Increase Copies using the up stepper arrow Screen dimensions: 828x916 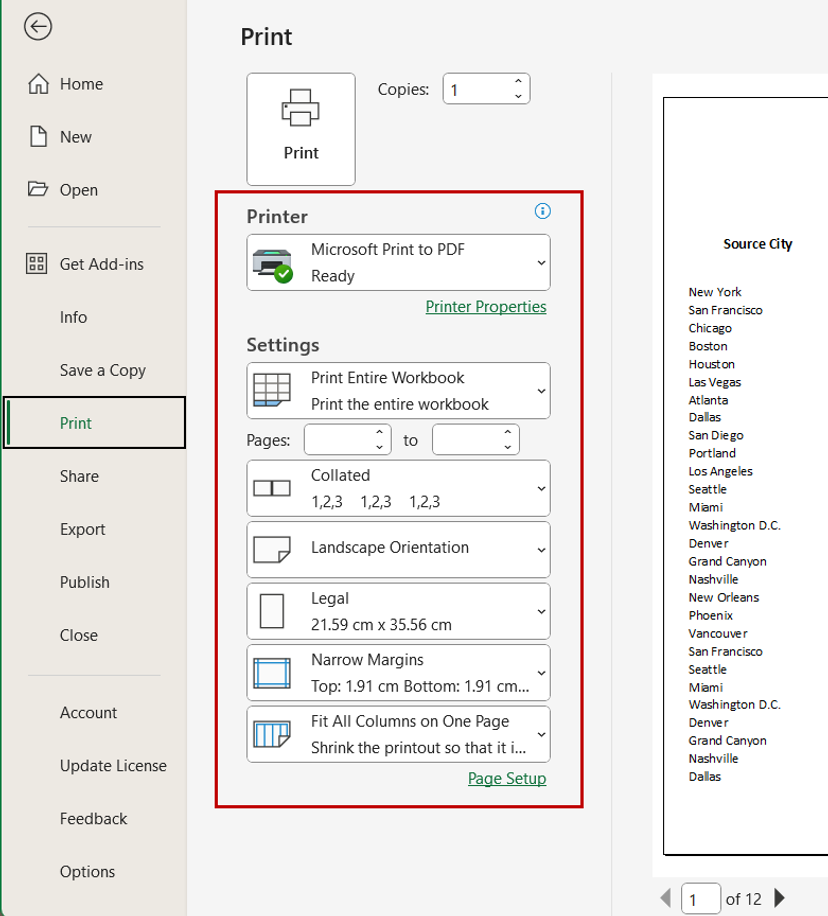coord(519,81)
